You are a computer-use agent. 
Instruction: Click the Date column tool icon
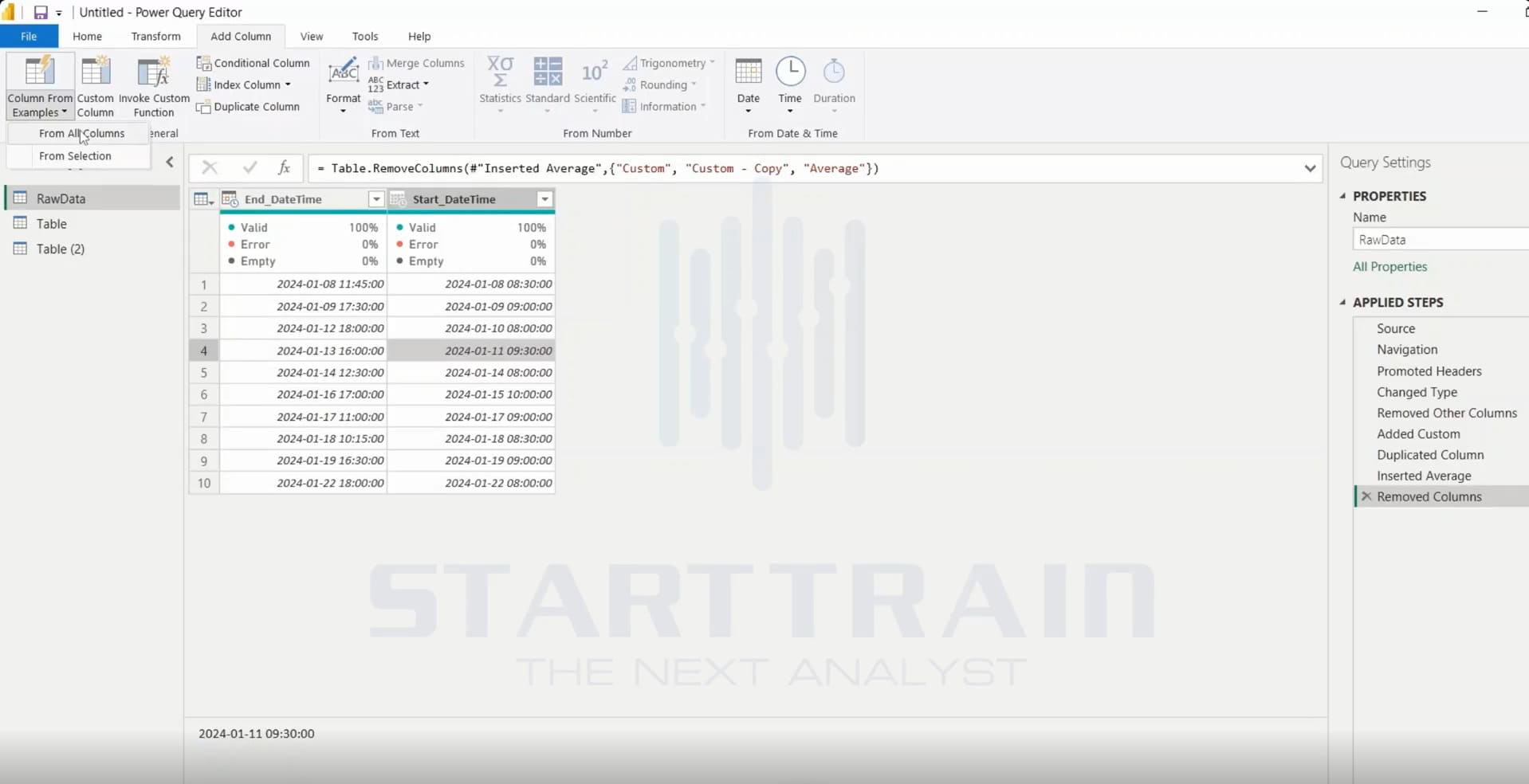point(748,72)
